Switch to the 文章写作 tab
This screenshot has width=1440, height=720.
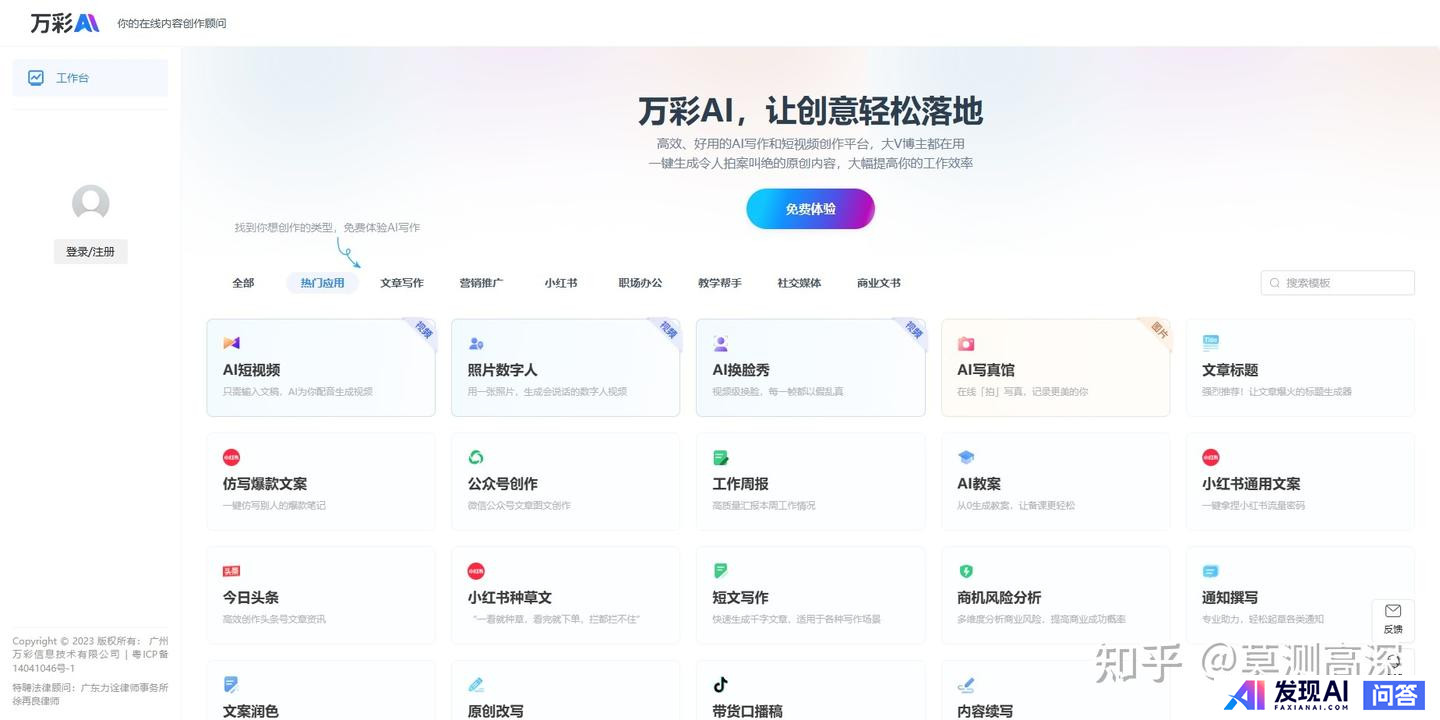[402, 283]
